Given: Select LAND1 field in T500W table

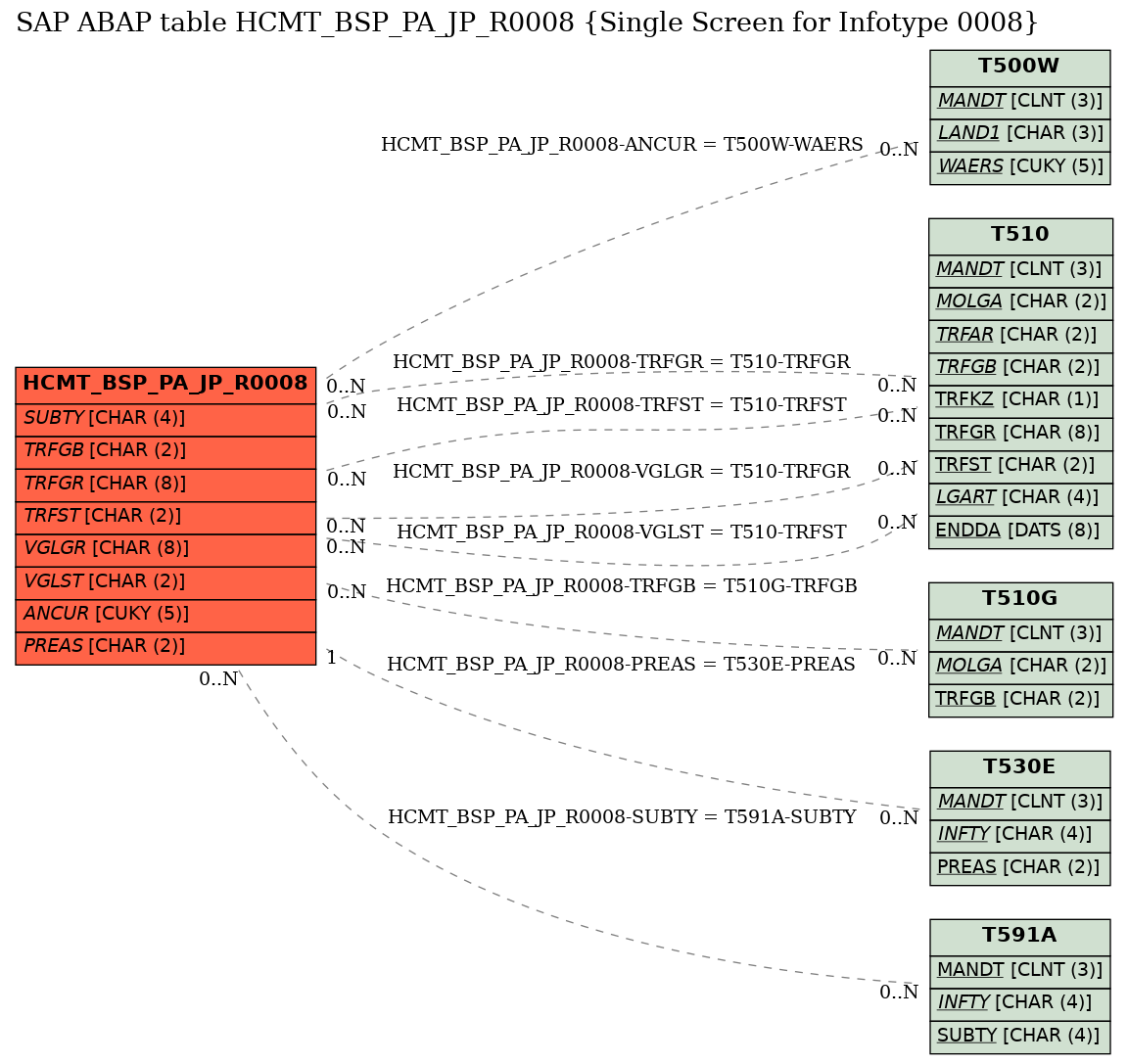Looking at the screenshot, I should tap(1019, 134).
